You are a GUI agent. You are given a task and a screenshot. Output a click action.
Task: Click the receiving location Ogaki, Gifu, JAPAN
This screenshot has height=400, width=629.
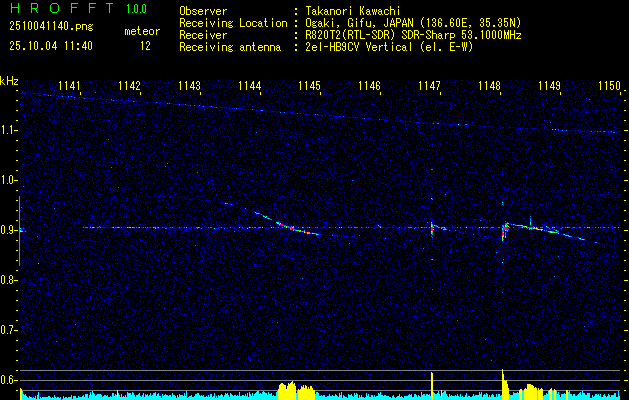(413, 23)
